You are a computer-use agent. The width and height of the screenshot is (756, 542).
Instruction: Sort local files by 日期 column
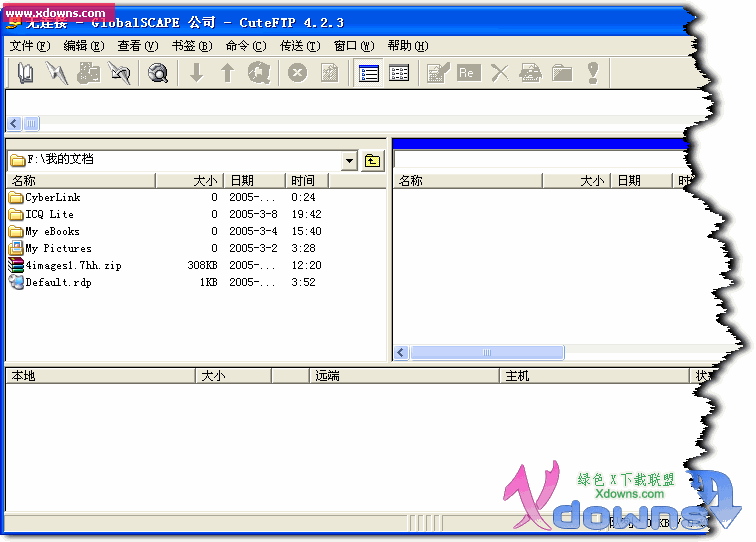click(255, 180)
